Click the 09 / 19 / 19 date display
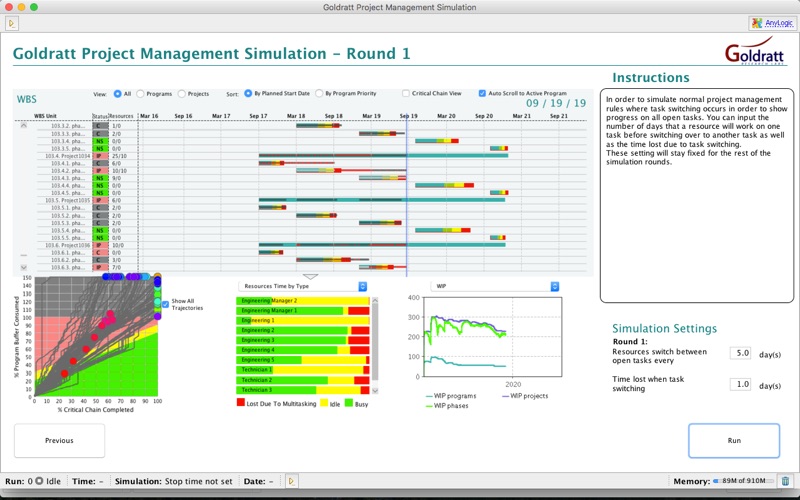This screenshot has width=800, height=500. pyautogui.click(x=556, y=103)
